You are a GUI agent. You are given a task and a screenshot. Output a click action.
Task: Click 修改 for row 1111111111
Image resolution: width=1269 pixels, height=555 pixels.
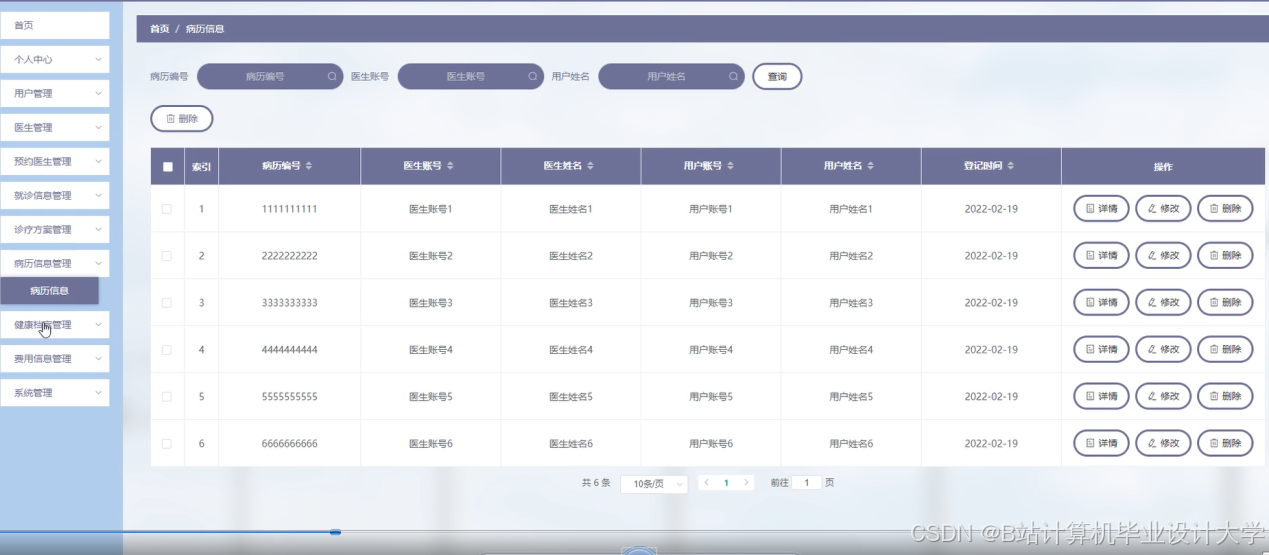[x=1163, y=209]
